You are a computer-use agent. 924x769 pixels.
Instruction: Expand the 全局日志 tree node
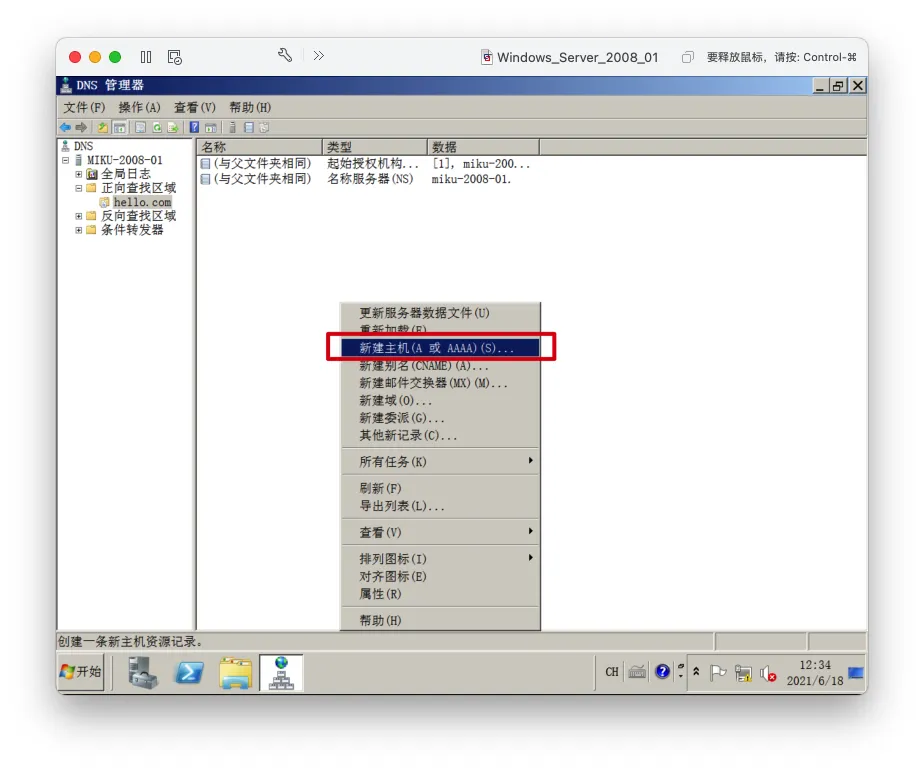pos(78,174)
